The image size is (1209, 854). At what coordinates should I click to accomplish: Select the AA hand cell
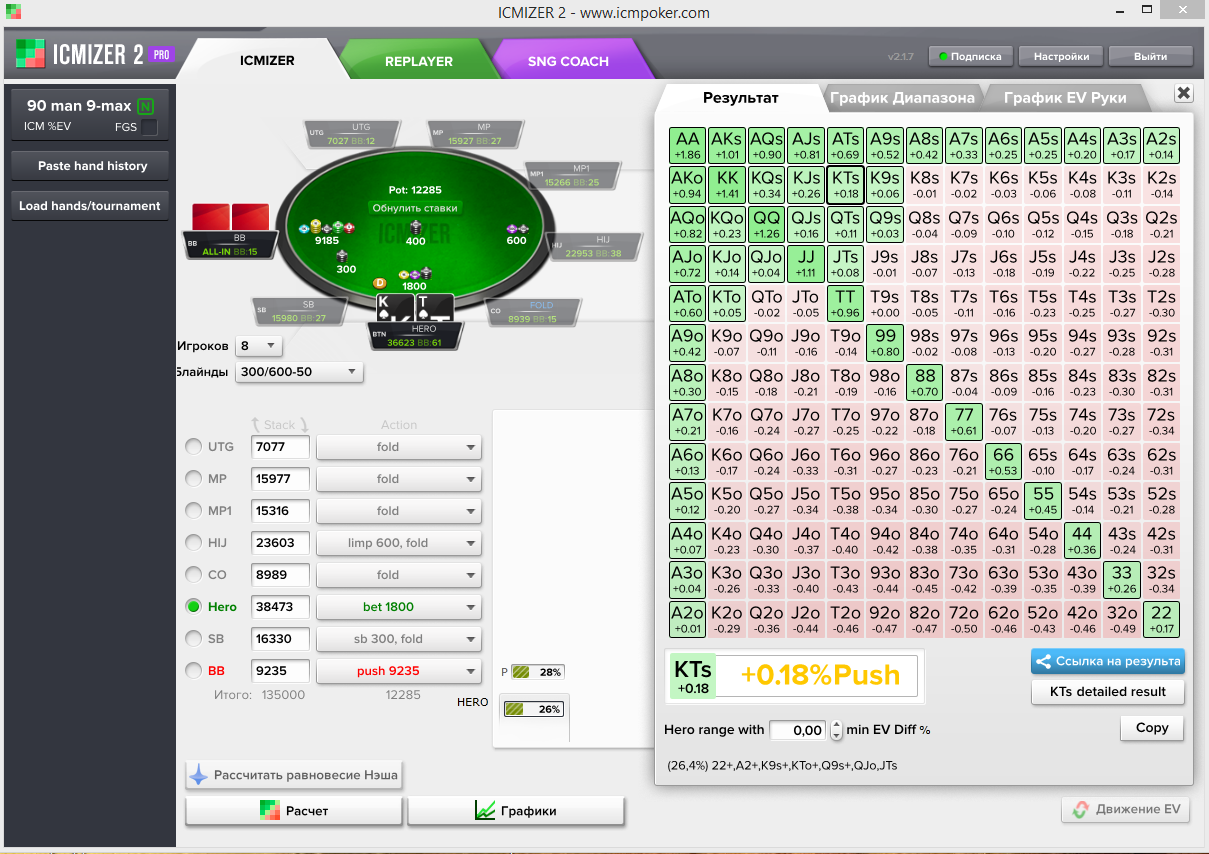pos(688,145)
